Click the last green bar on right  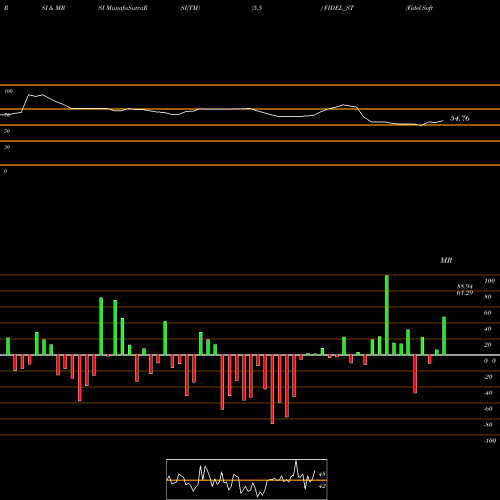point(444,336)
